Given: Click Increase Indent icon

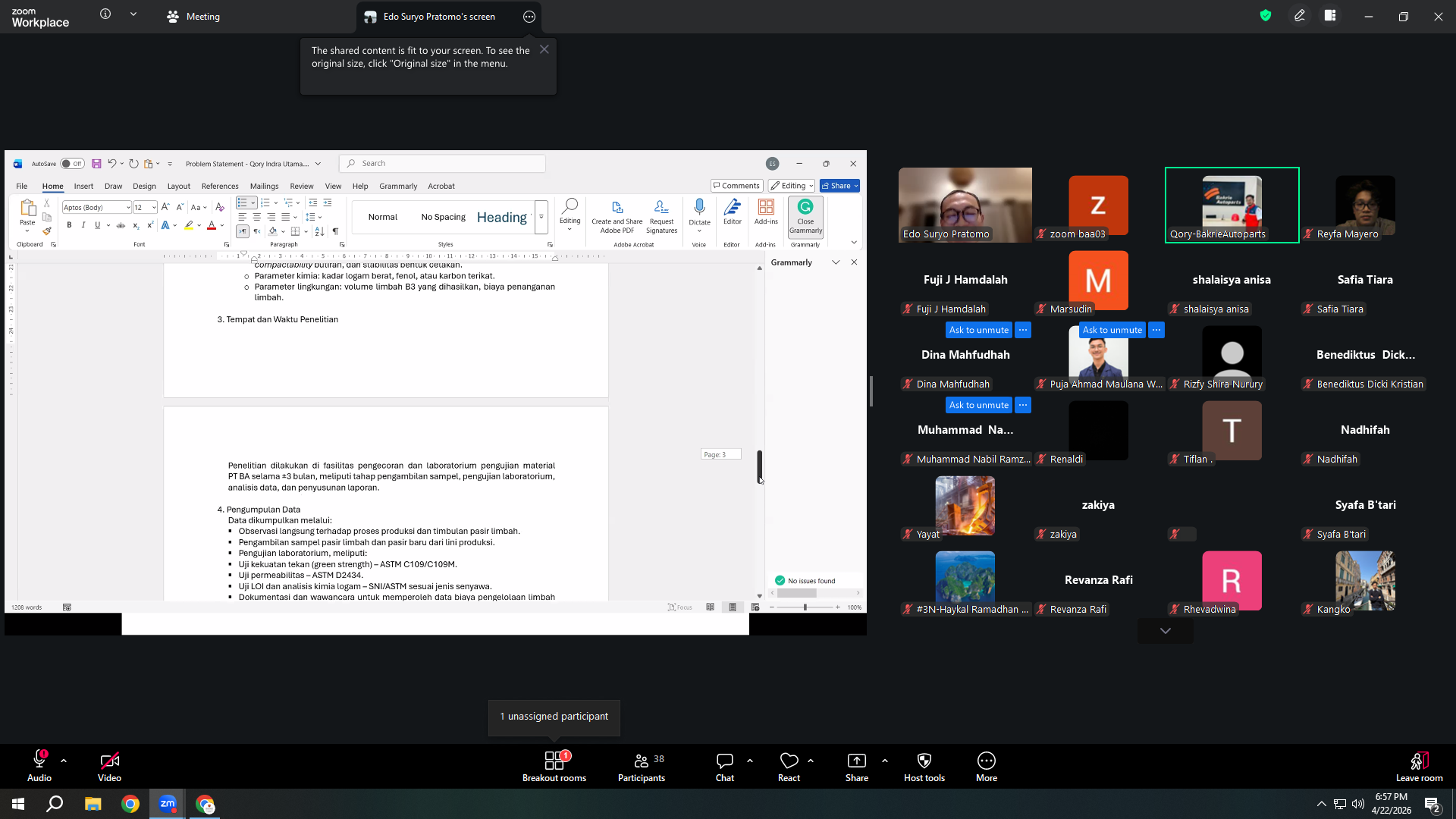Looking at the screenshot, I should point(328,203).
